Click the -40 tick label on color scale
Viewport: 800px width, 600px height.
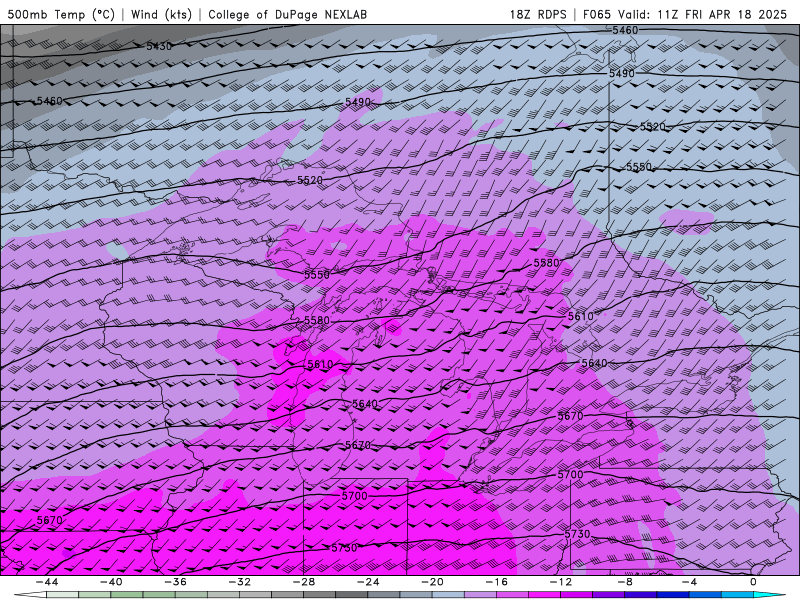pos(111,582)
